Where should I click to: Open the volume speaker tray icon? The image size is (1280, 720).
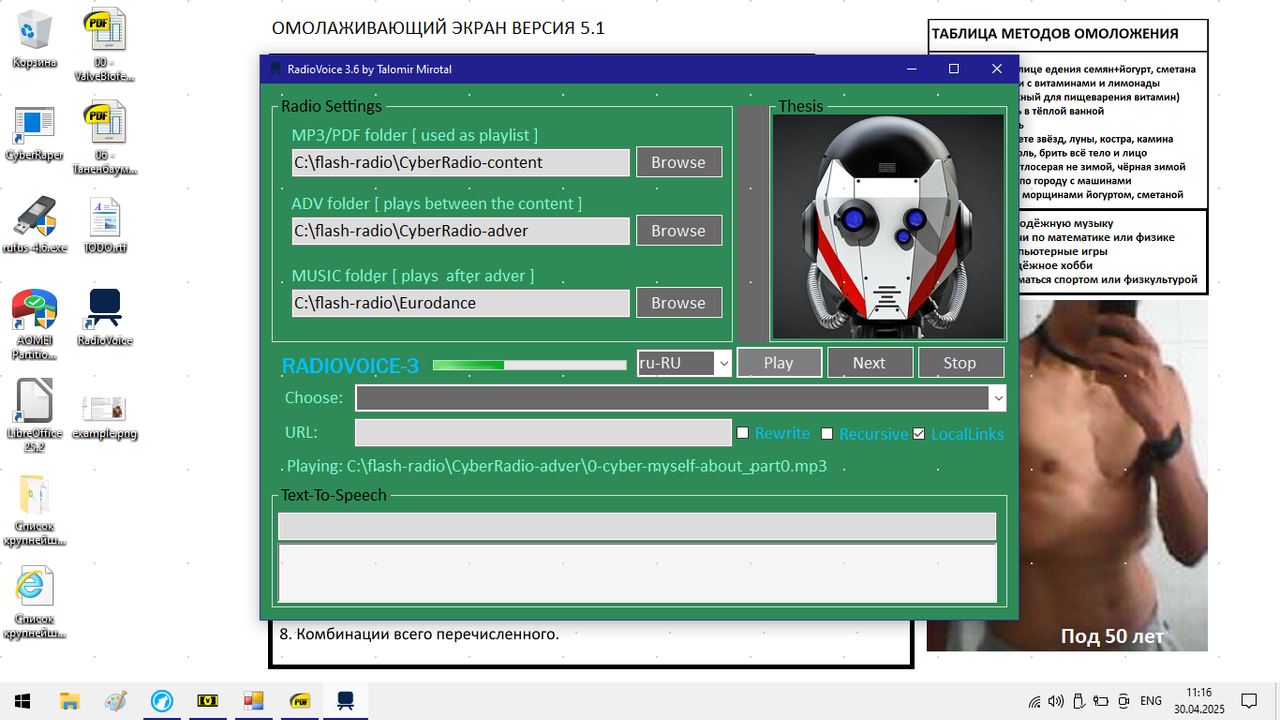(1056, 701)
